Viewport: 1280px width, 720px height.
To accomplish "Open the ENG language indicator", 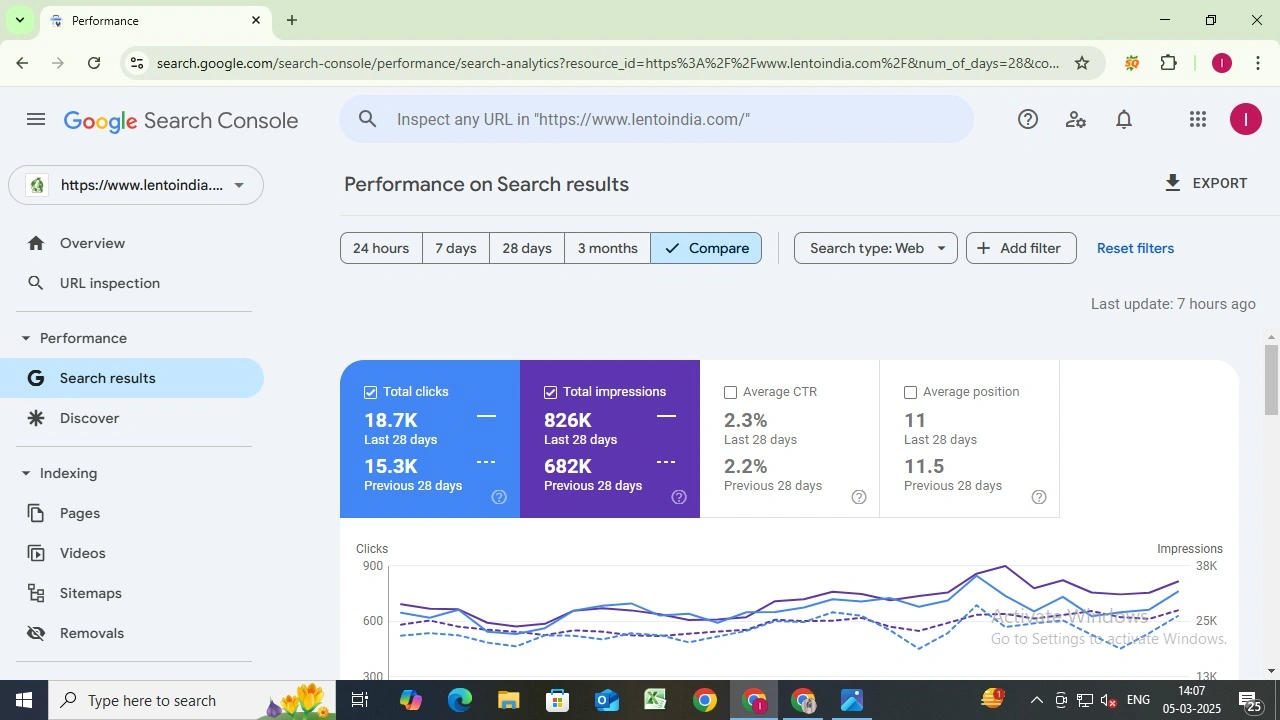I will click(1138, 700).
